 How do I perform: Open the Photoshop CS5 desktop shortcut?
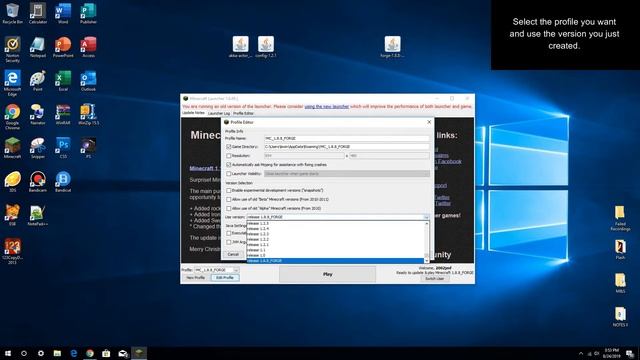click(x=63, y=148)
